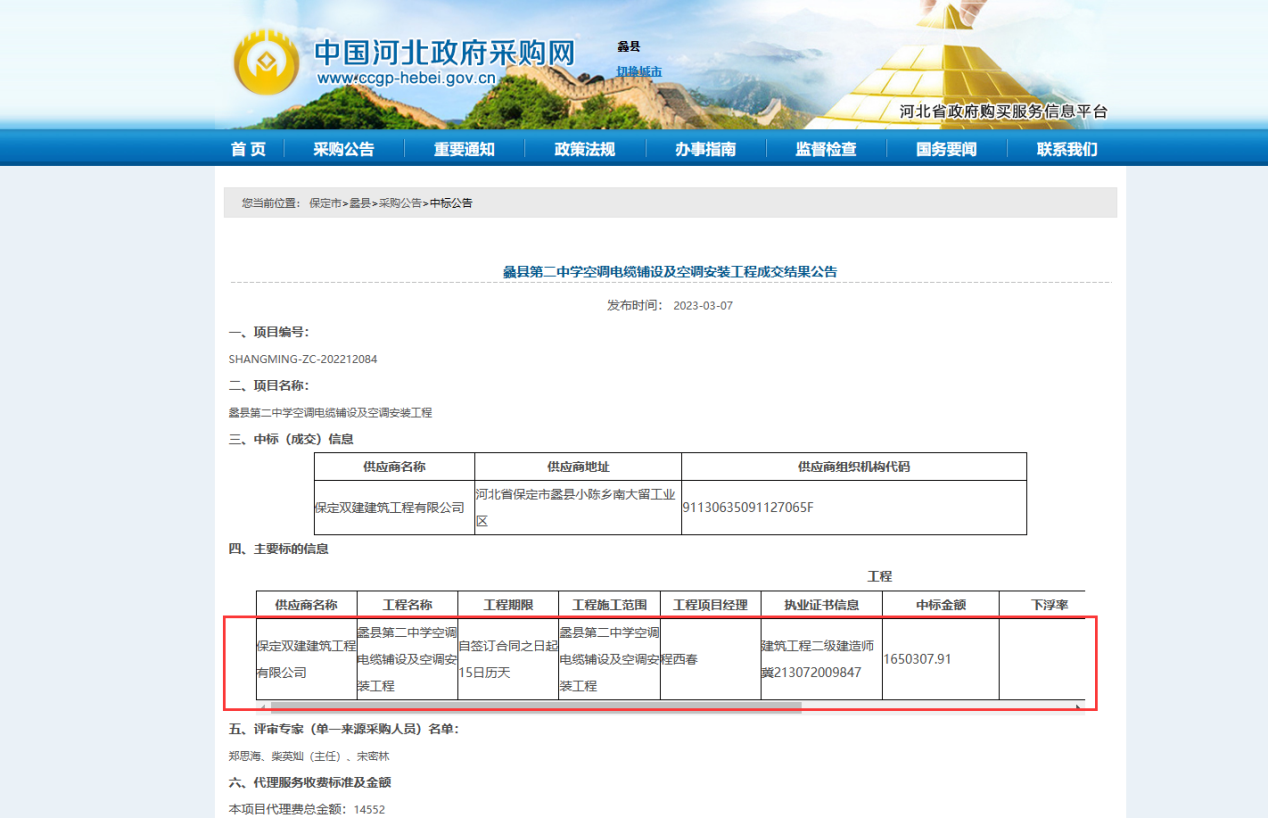1268x818 pixels.
Task: Click the 中标金额 column header
Action: click(x=941, y=604)
